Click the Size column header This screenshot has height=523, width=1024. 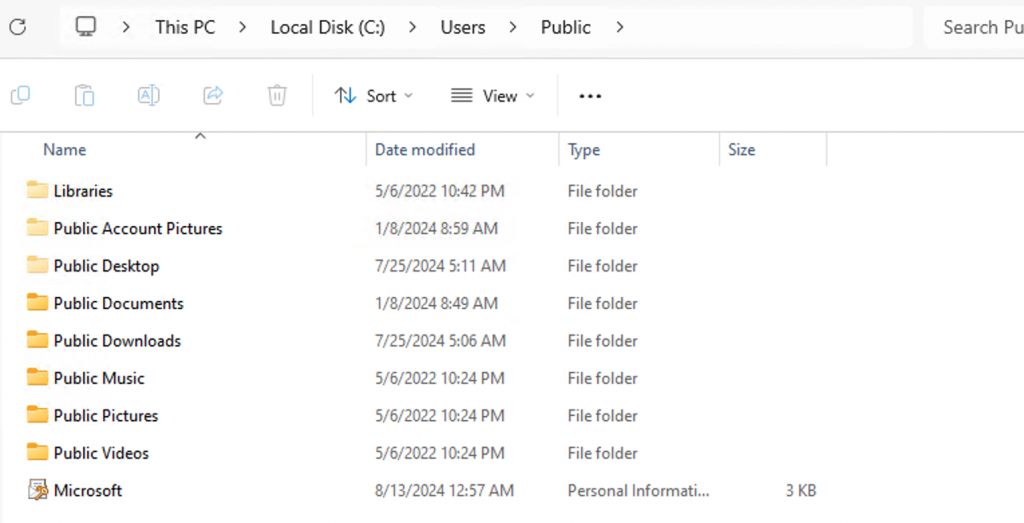point(742,150)
